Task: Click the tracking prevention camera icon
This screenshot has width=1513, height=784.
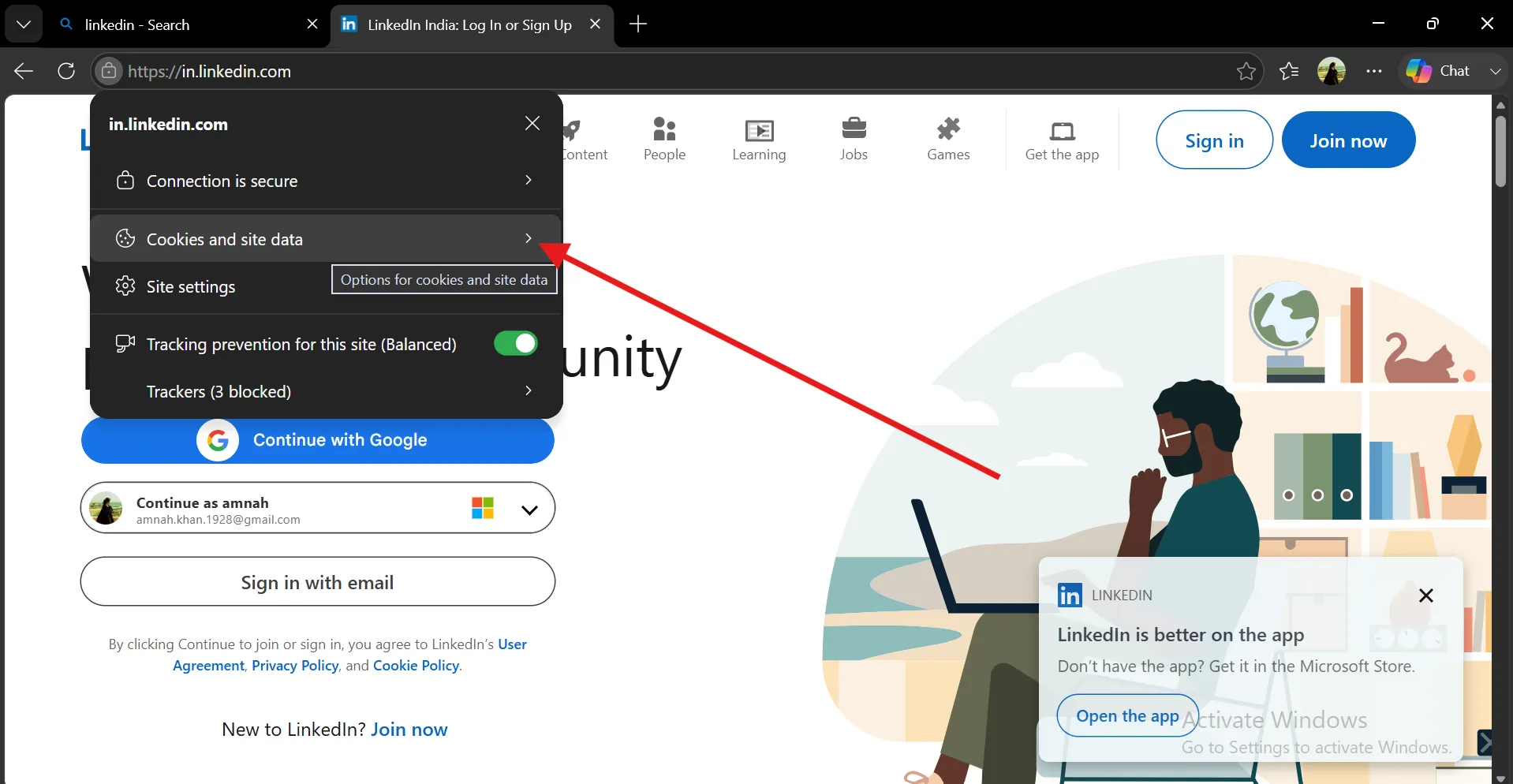Action: pyautogui.click(x=125, y=343)
